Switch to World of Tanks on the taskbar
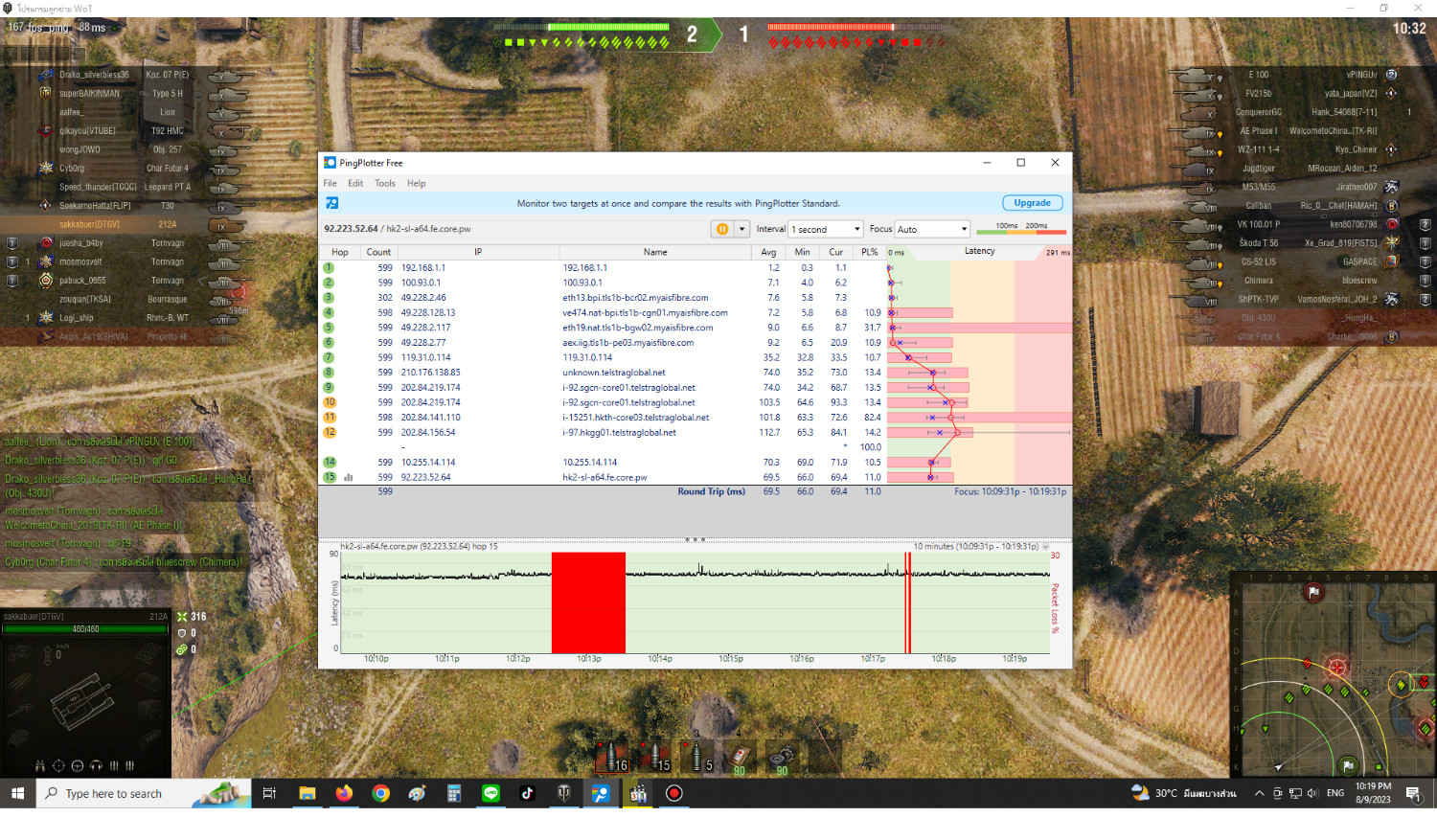 (564, 793)
